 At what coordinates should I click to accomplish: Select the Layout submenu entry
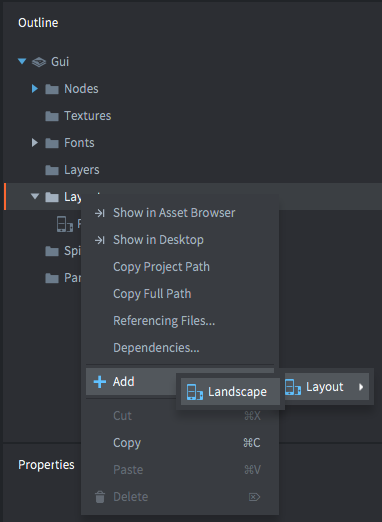[327, 387]
